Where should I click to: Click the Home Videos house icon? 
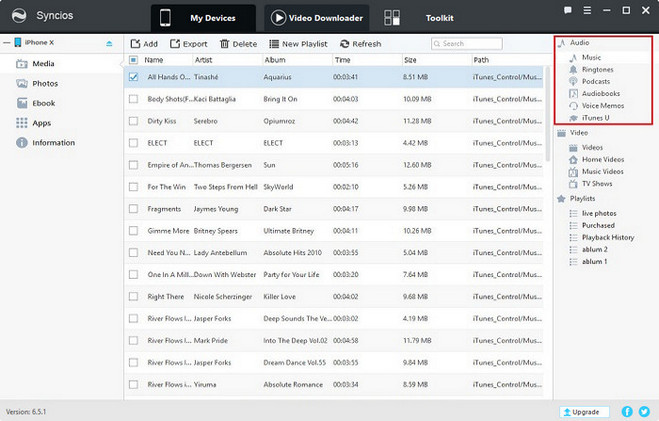point(573,160)
